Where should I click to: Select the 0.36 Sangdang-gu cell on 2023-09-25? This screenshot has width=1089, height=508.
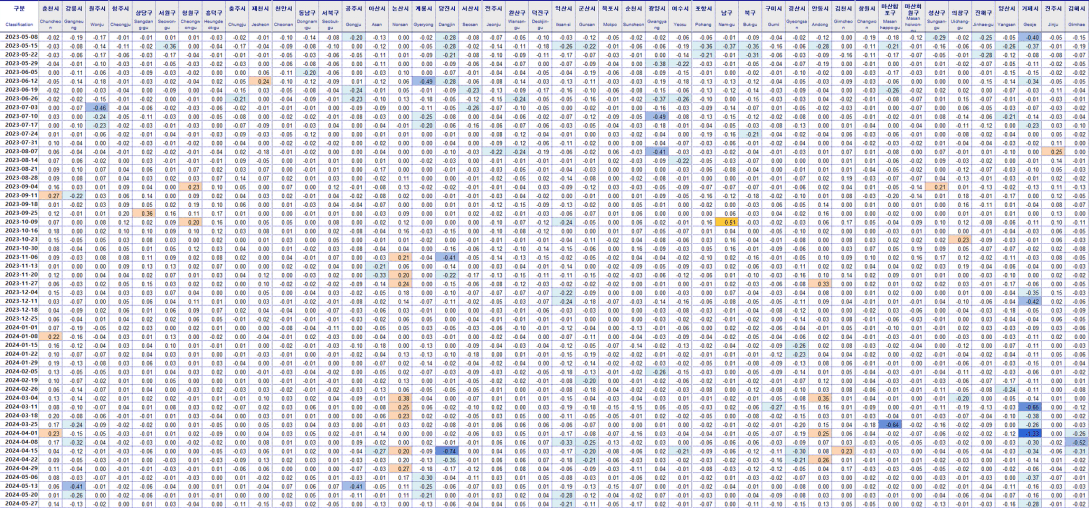[144, 213]
